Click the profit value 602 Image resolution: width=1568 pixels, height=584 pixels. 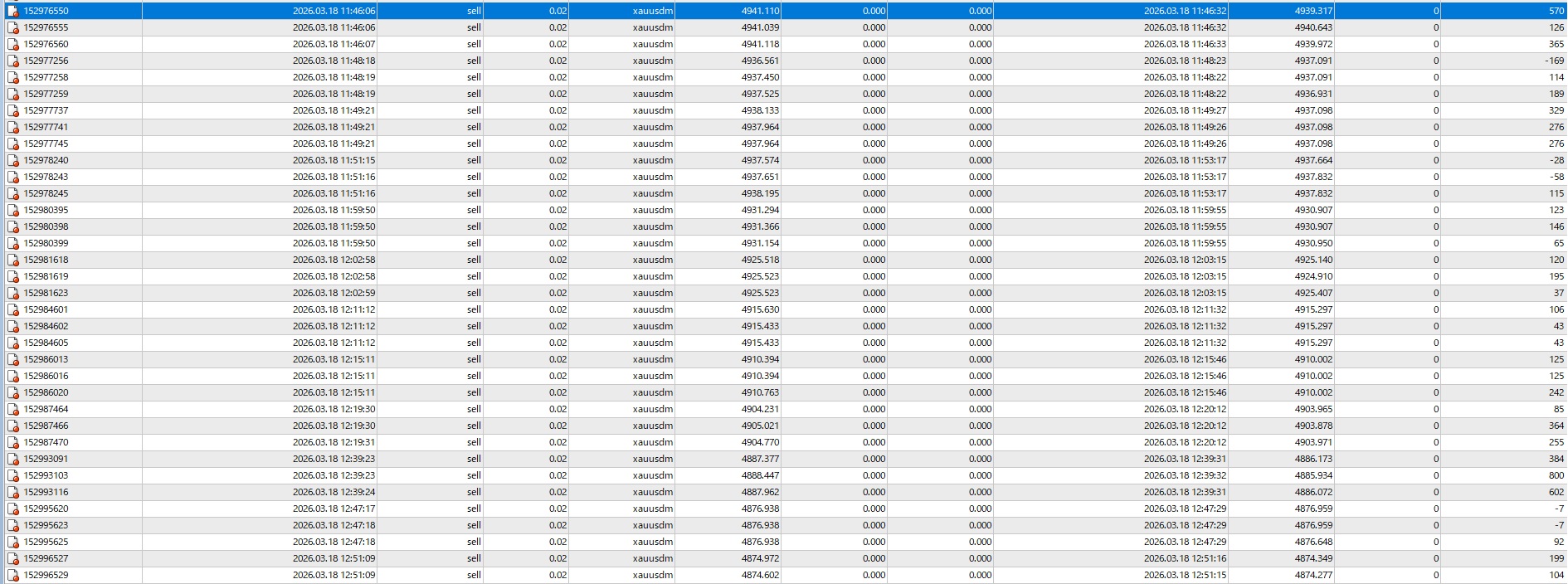1556,492
